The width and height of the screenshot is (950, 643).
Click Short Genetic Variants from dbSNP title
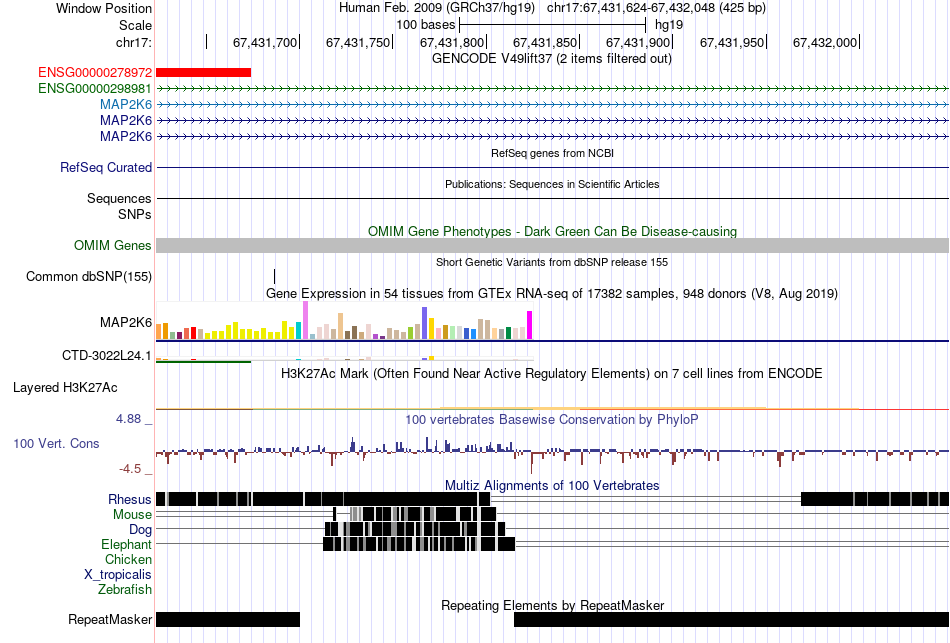click(x=552, y=262)
